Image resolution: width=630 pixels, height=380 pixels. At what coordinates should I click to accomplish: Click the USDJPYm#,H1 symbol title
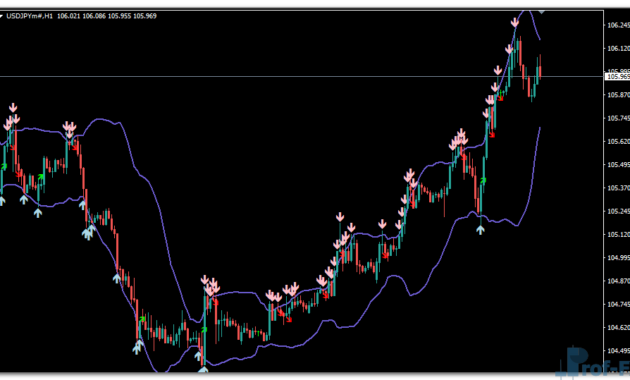pos(29,16)
